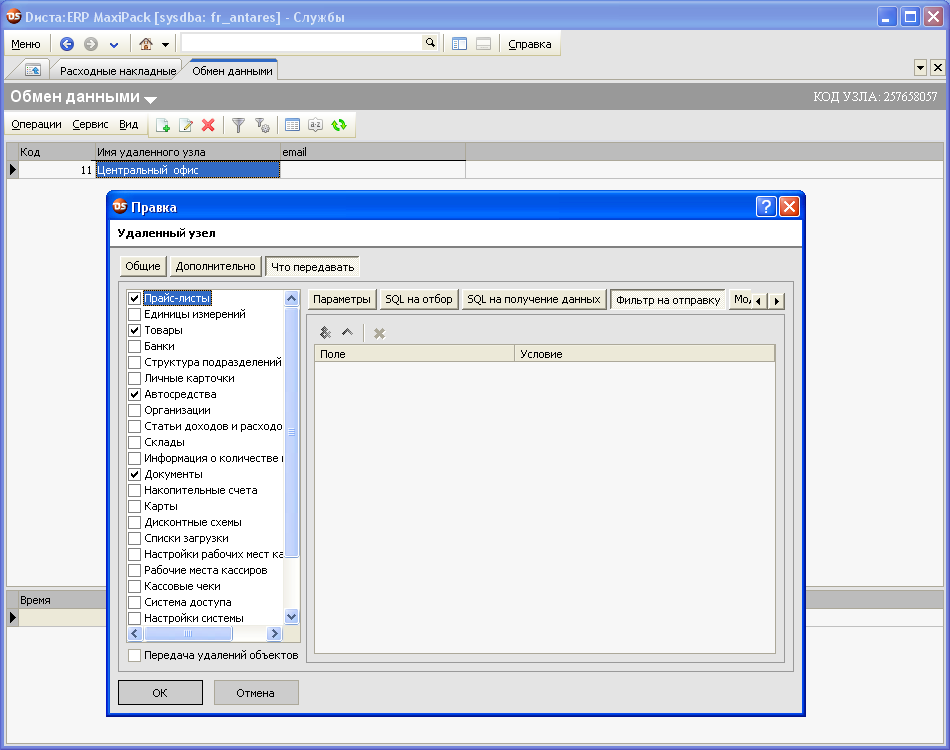Click the green add new record icon
This screenshot has height=750, width=950.
tap(163, 125)
